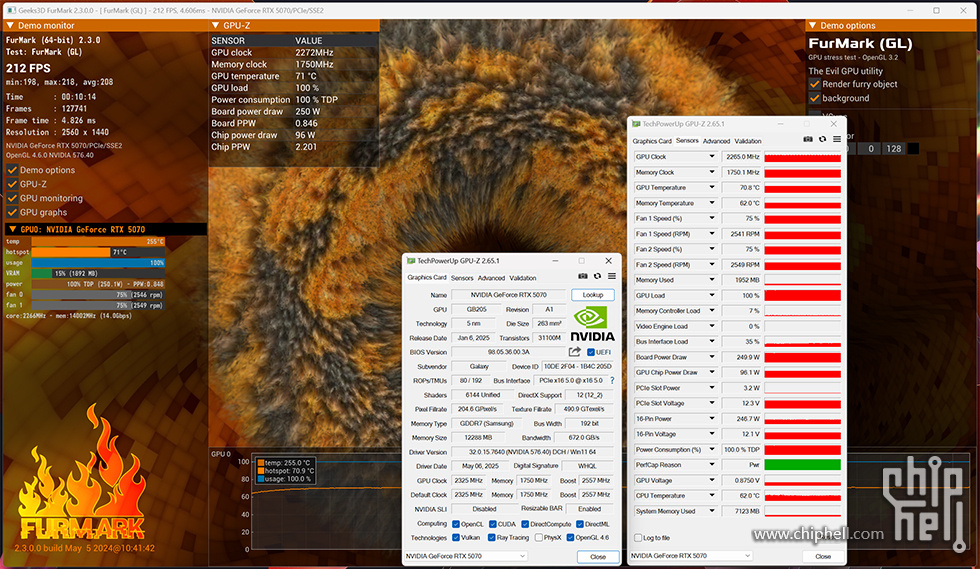This screenshot has width=980, height=569.
Task: Click GPU-Z Sensors window title icon
Action: pos(636,124)
